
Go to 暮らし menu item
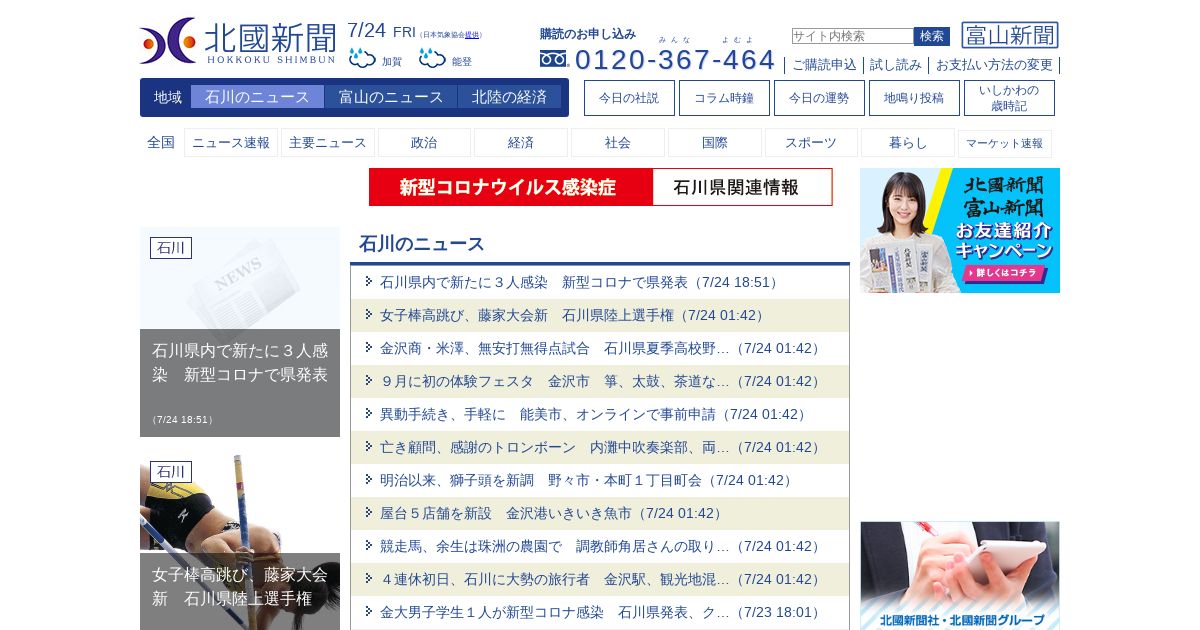[908, 143]
